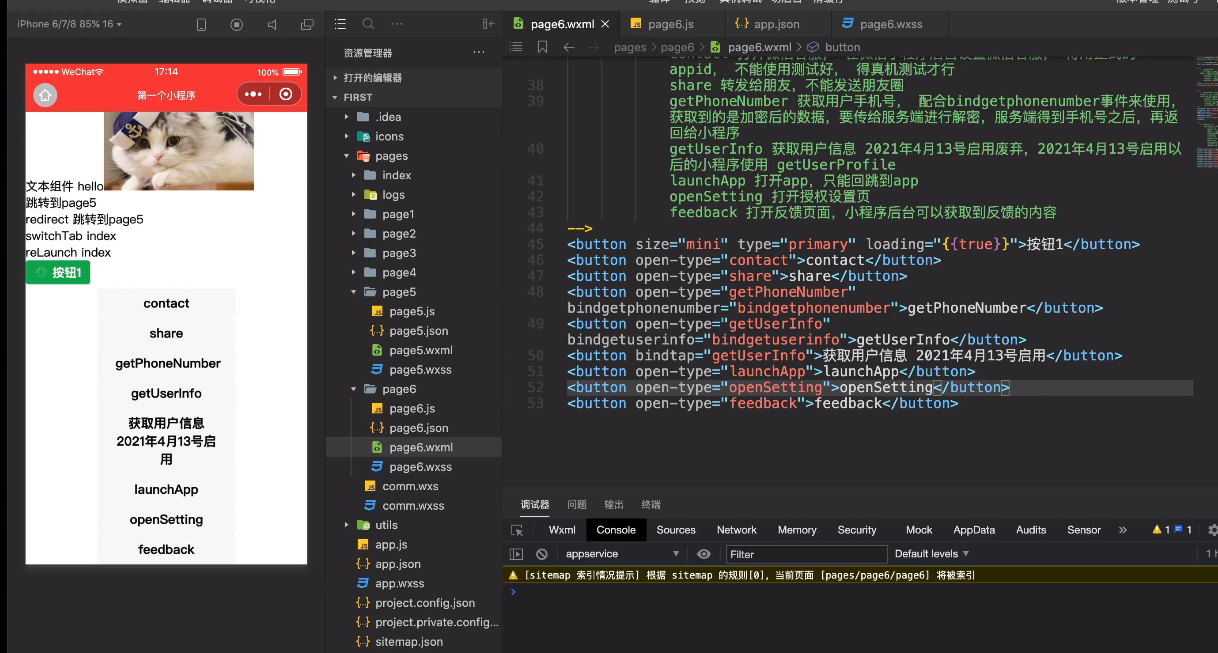The image size is (1218, 653).
Task: Click the bookmark icon in editor toolbar
Action: point(542,47)
